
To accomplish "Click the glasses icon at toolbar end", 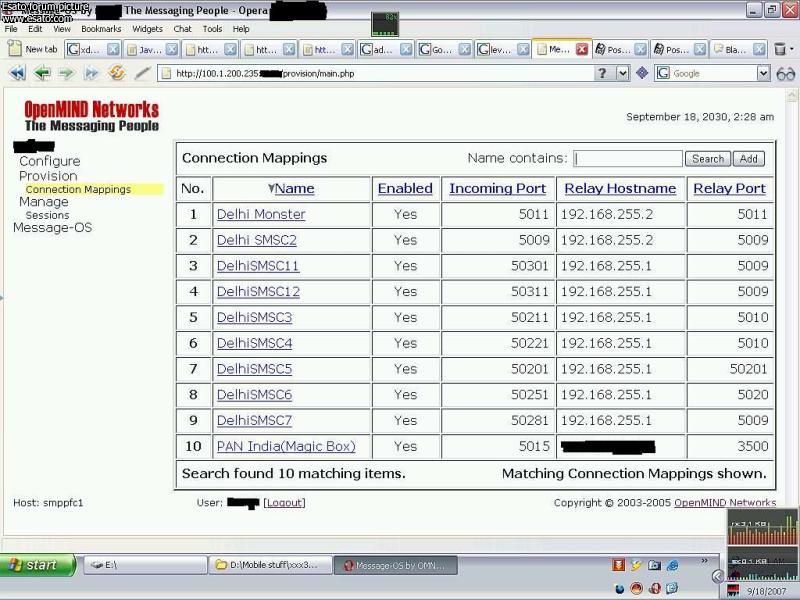I will [785, 74].
